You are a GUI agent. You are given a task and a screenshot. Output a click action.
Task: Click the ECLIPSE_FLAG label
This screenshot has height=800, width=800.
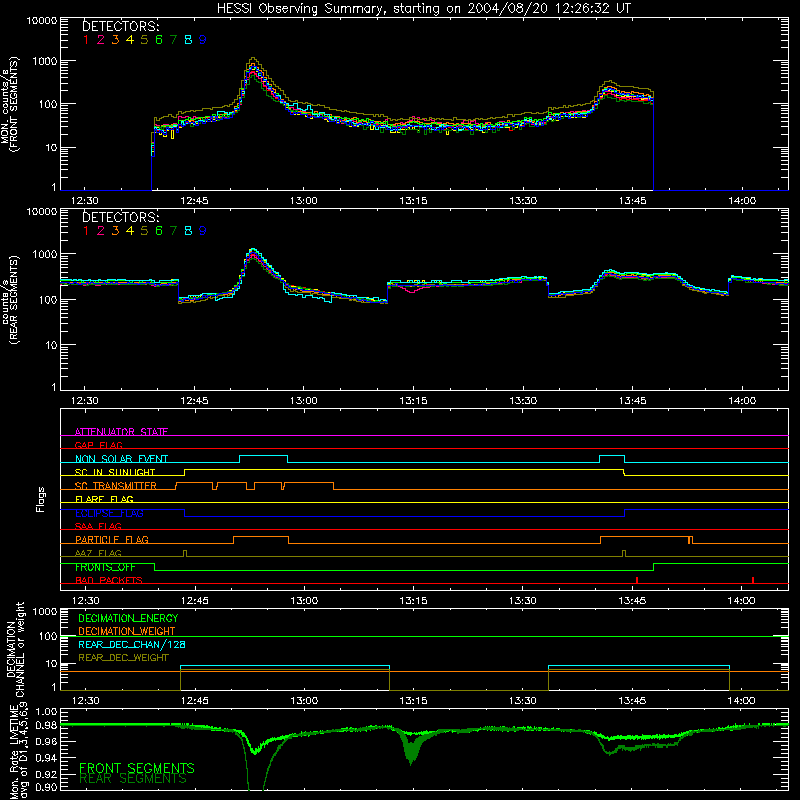point(109,513)
